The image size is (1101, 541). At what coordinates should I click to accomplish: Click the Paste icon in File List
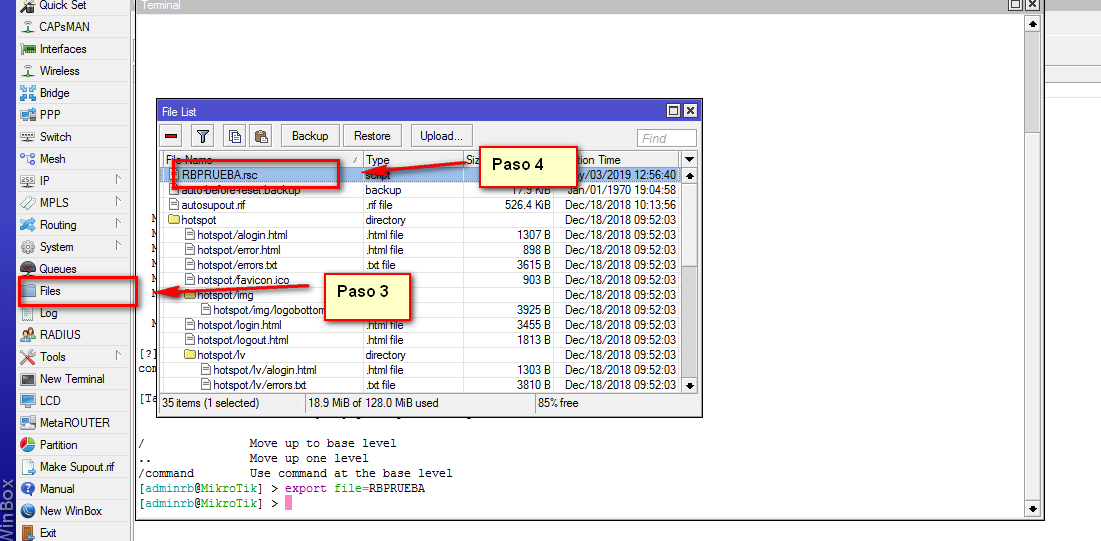pyautogui.click(x=260, y=136)
